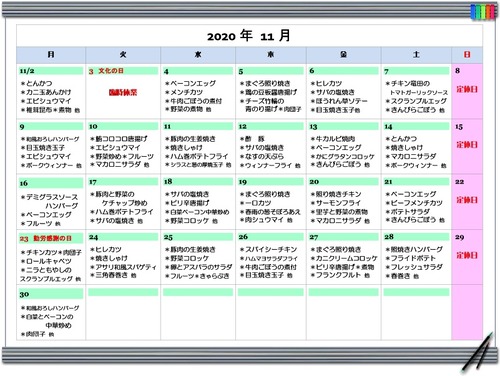Viewport: 500px width, 376px height.
Task: Click "卵とアスパラのサラダ" on the 25th
Action: tap(201, 267)
